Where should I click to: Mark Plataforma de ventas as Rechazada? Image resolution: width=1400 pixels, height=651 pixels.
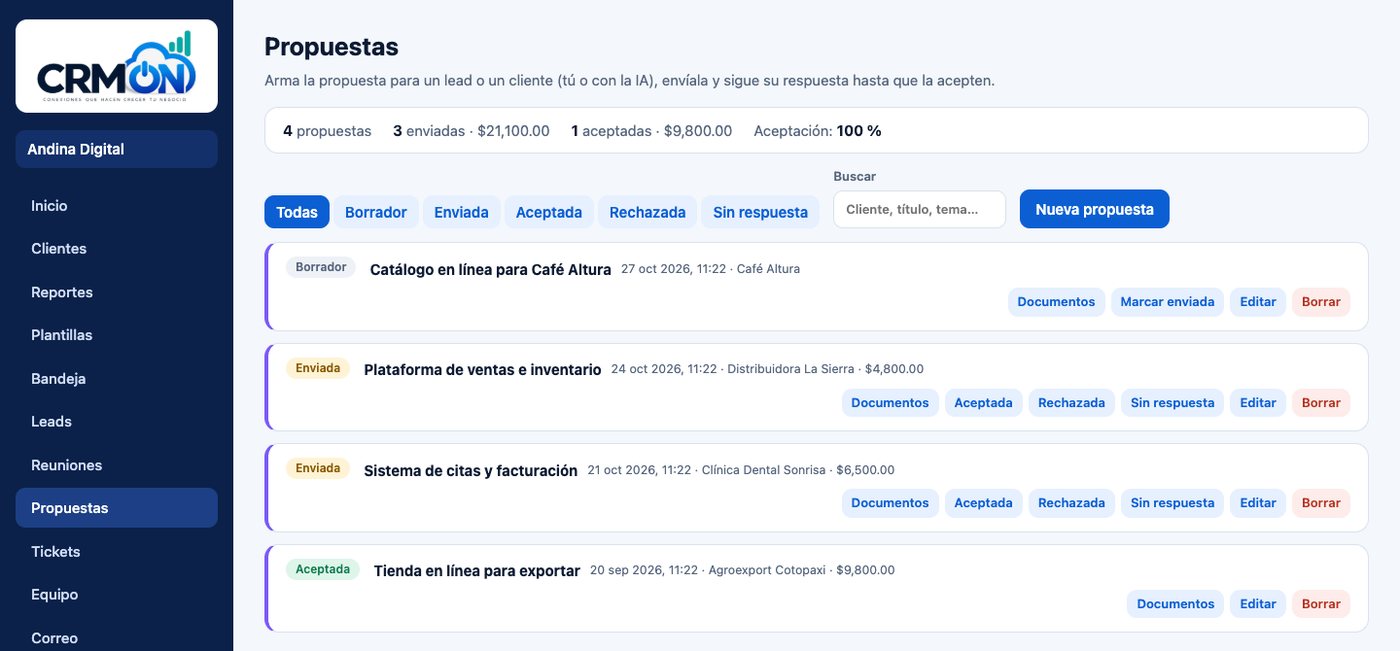tap(1071, 403)
